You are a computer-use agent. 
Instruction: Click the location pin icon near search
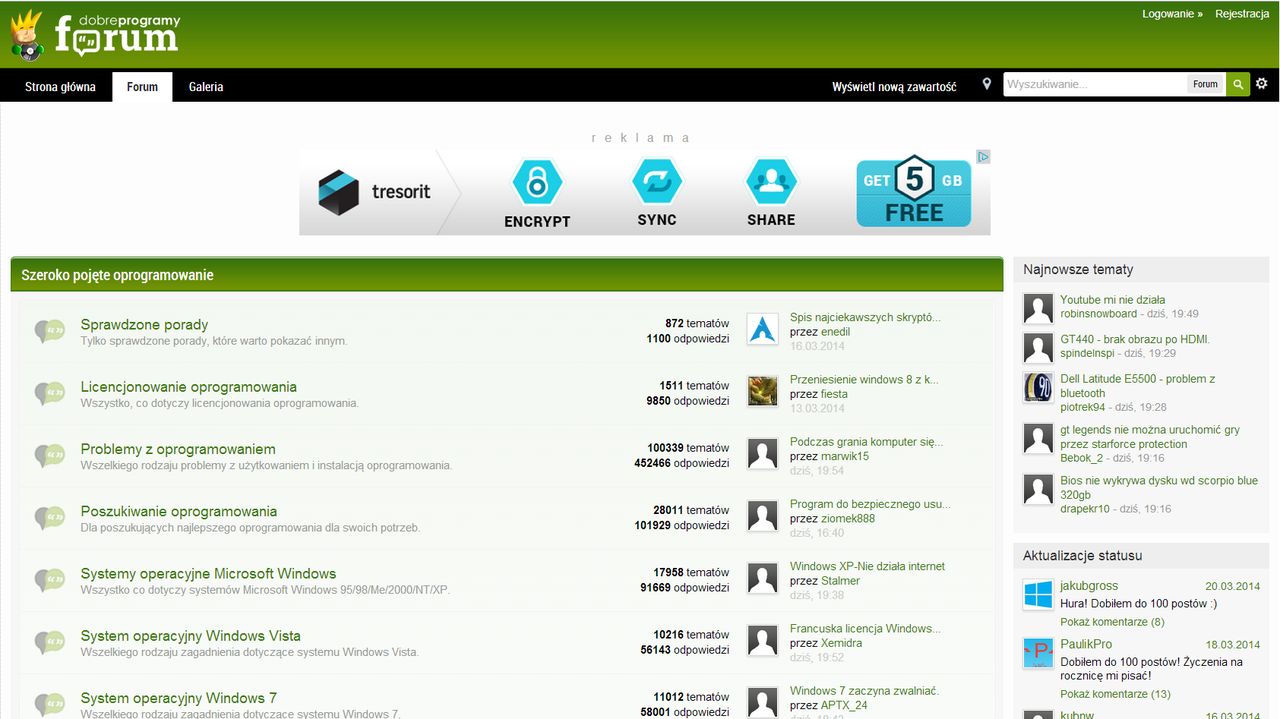pyautogui.click(x=986, y=85)
